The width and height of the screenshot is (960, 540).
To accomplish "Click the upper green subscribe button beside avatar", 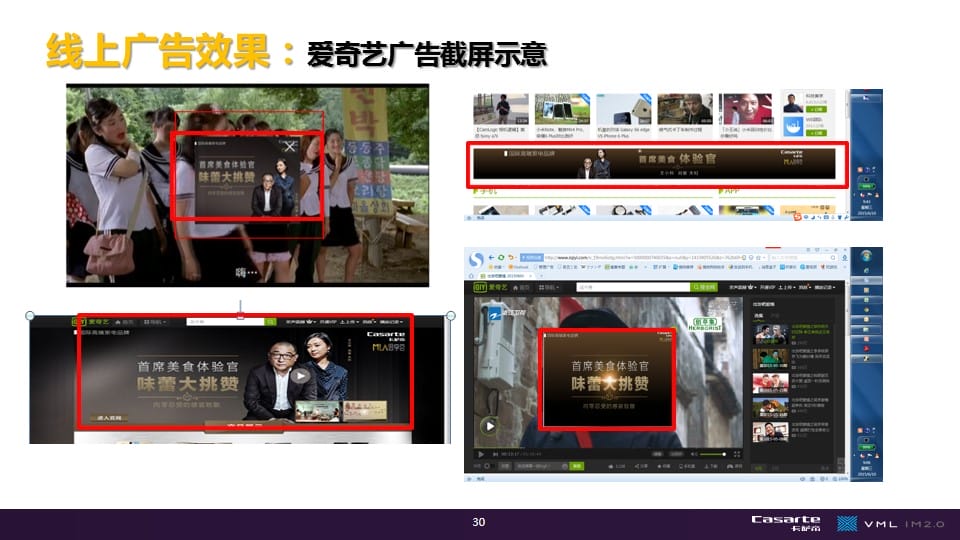I will (x=816, y=109).
